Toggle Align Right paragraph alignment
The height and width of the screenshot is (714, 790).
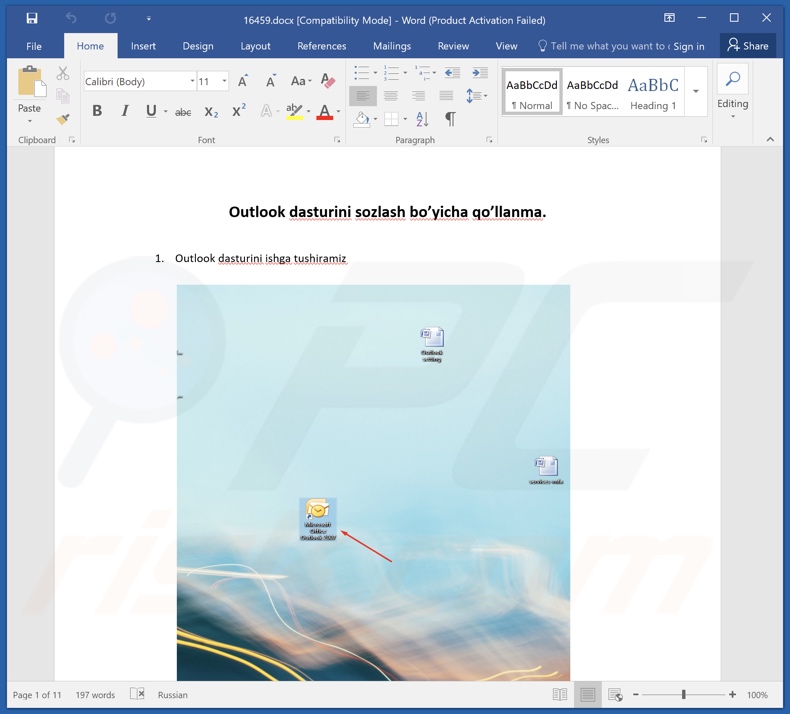418,96
